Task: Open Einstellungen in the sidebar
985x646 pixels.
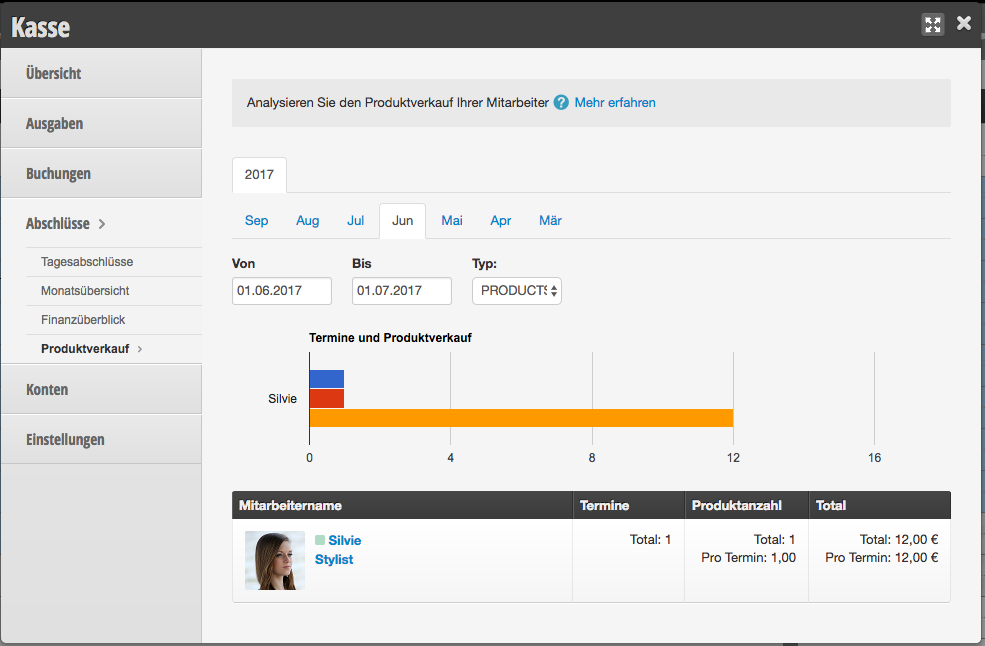Action: click(x=101, y=439)
